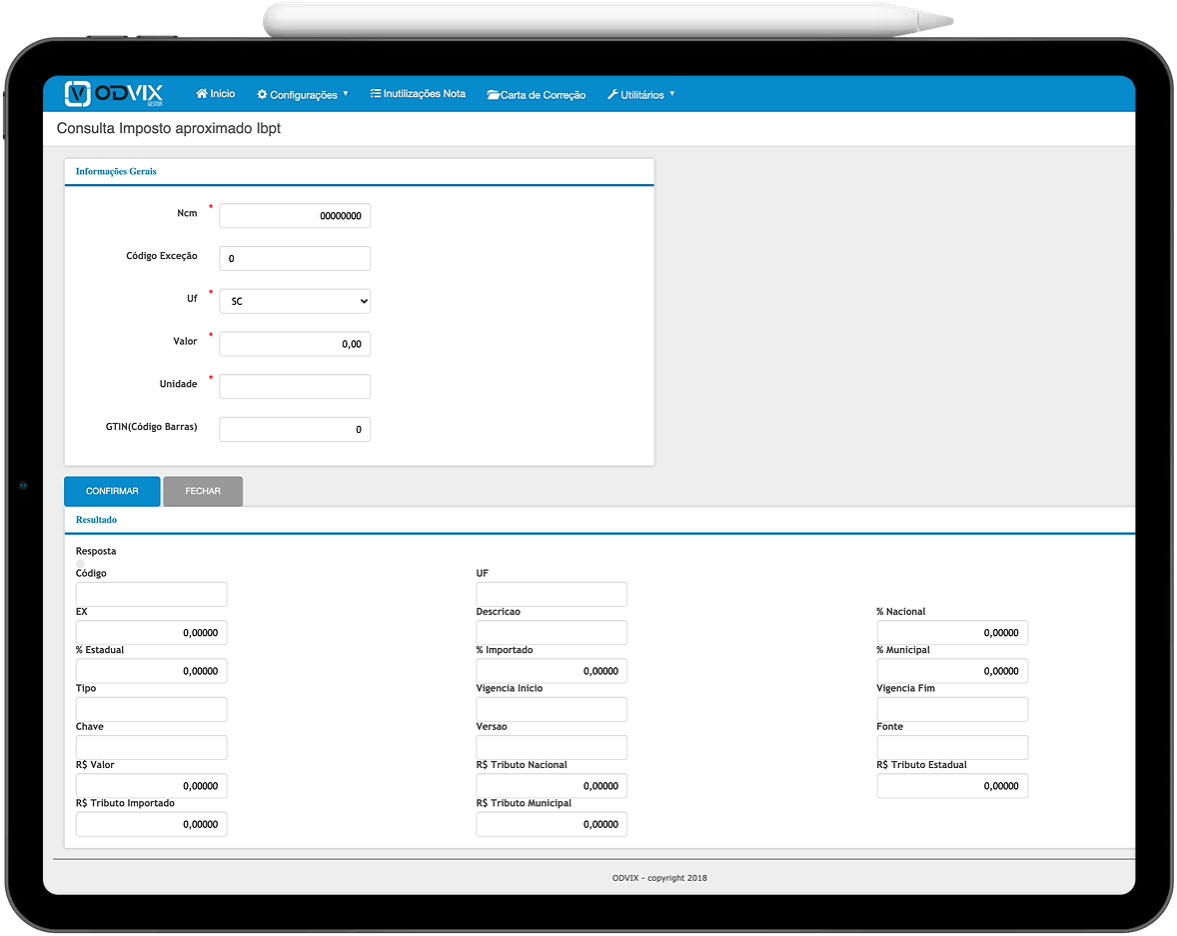Image resolution: width=1177 pixels, height=936 pixels.
Task: Open the Uf state dropdown showing SC
Action: (295, 301)
